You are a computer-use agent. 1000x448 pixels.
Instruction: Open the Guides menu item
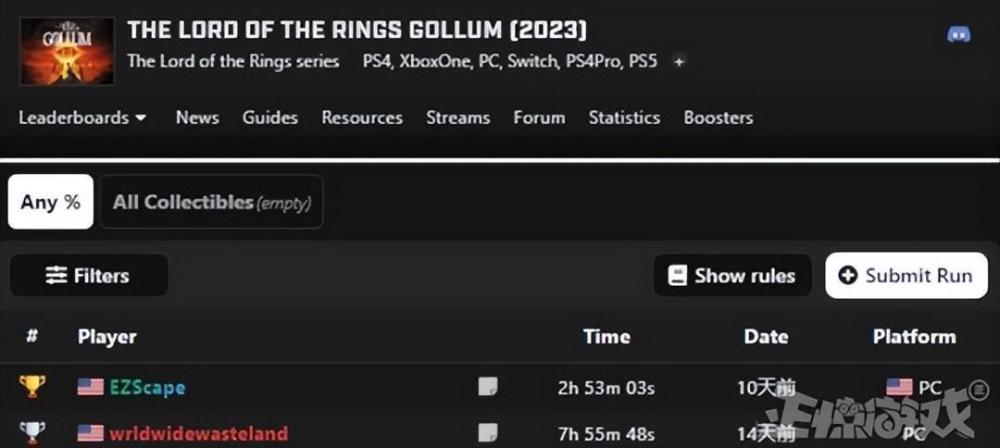pos(270,118)
